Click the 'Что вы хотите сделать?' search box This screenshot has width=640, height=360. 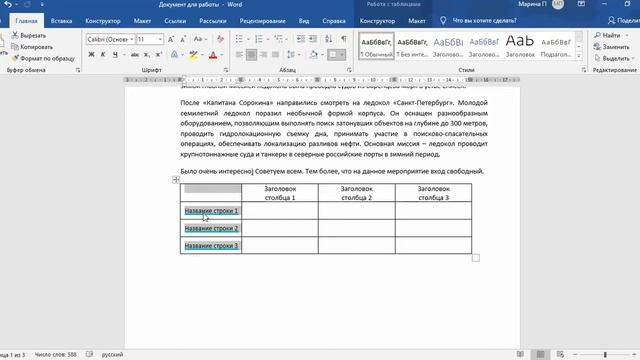[x=484, y=20]
